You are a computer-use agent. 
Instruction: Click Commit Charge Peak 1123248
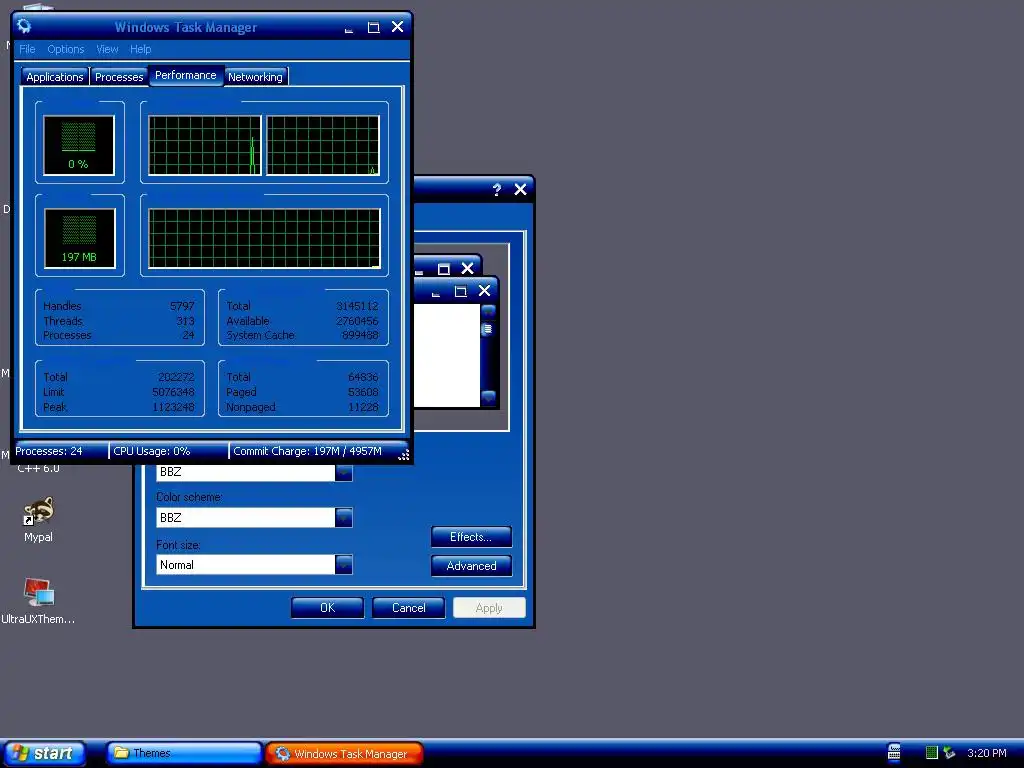click(173, 408)
